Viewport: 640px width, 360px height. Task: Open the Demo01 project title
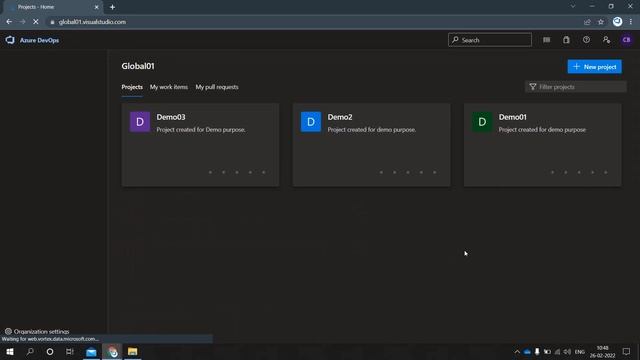tap(513, 117)
